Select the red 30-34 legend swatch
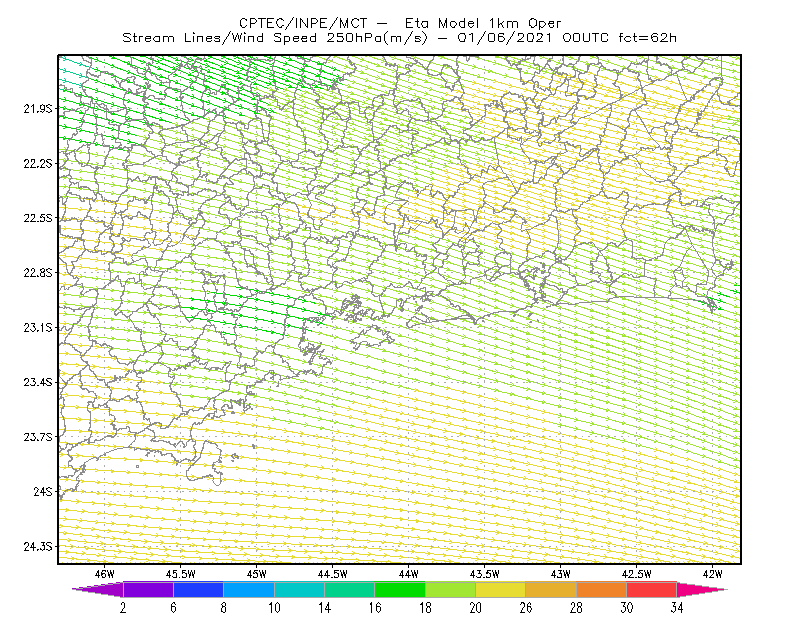 coord(652,589)
